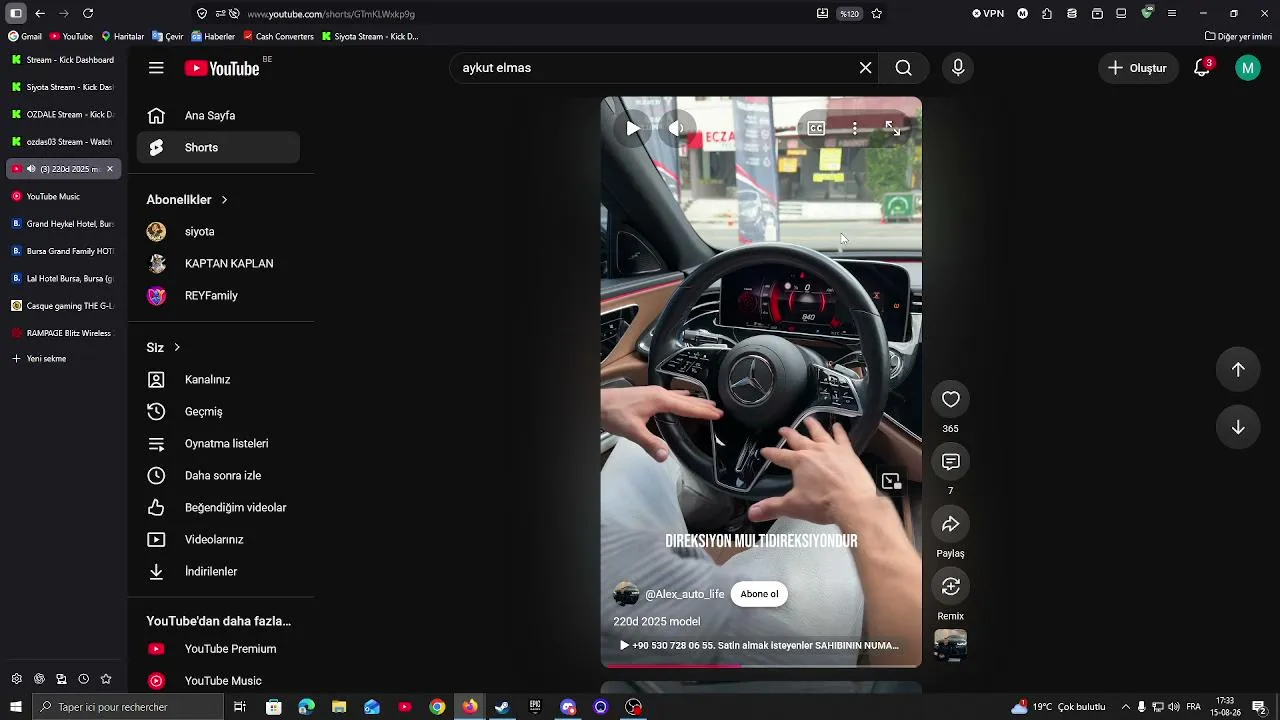This screenshot has width=1280, height=720.
Task: Subscribe with the Abone ol button
Action: tap(759, 594)
